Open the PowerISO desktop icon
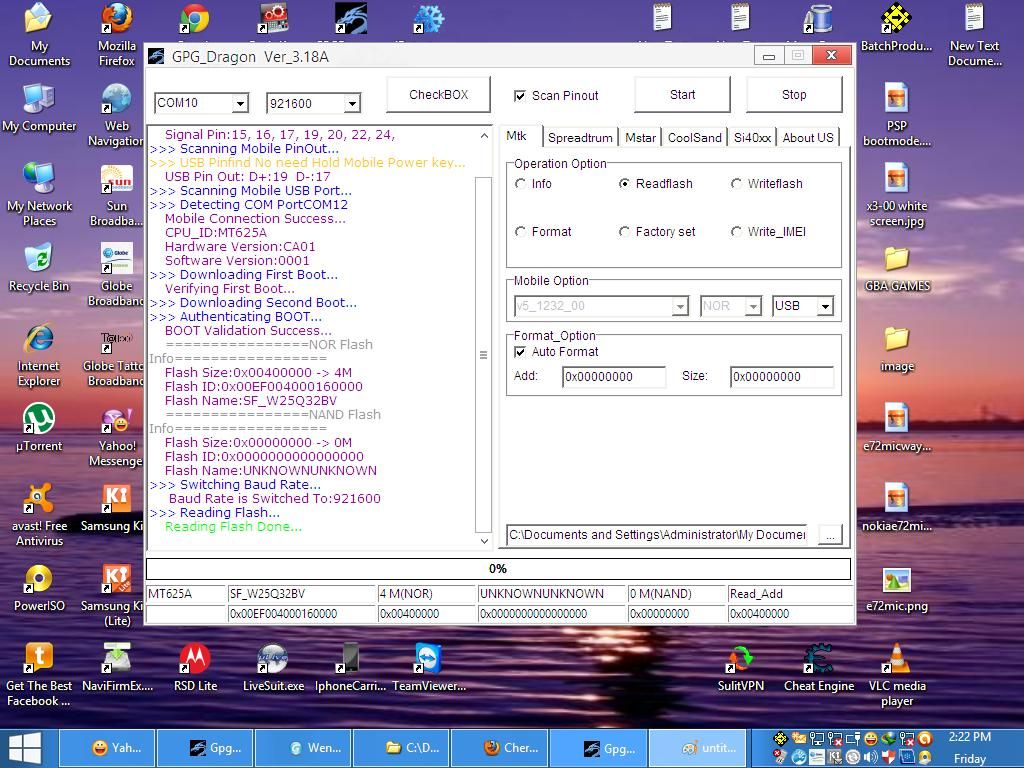 [x=39, y=581]
